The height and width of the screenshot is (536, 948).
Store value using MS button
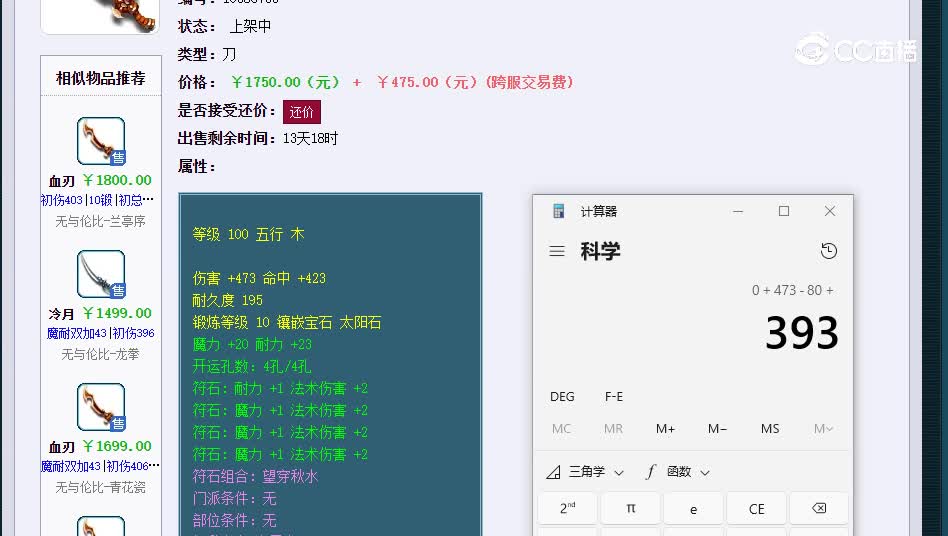click(x=770, y=428)
